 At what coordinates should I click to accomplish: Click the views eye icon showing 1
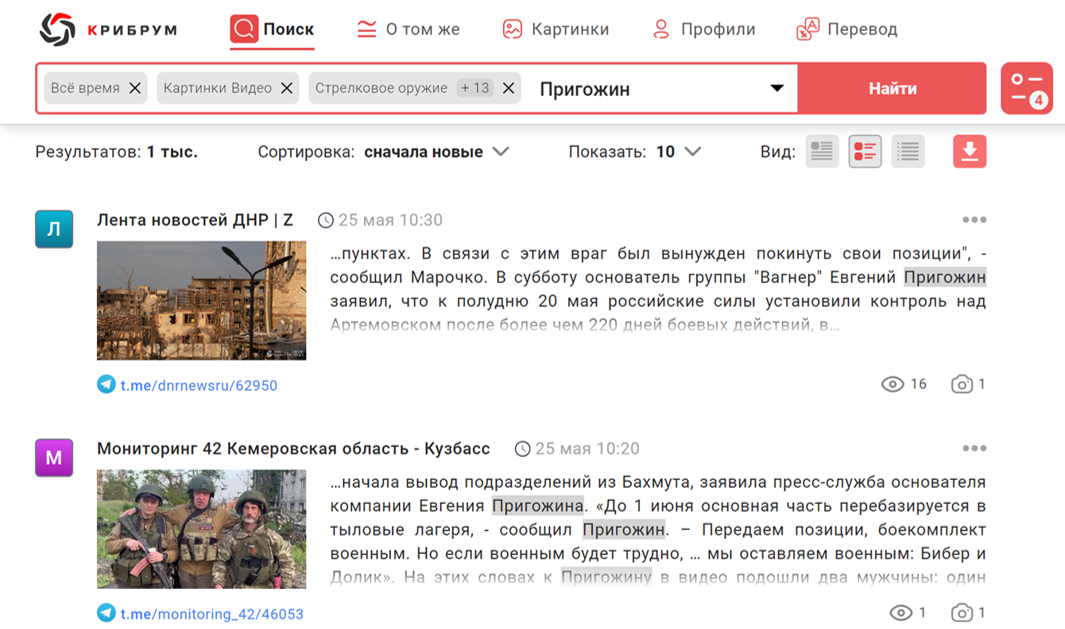(901, 613)
